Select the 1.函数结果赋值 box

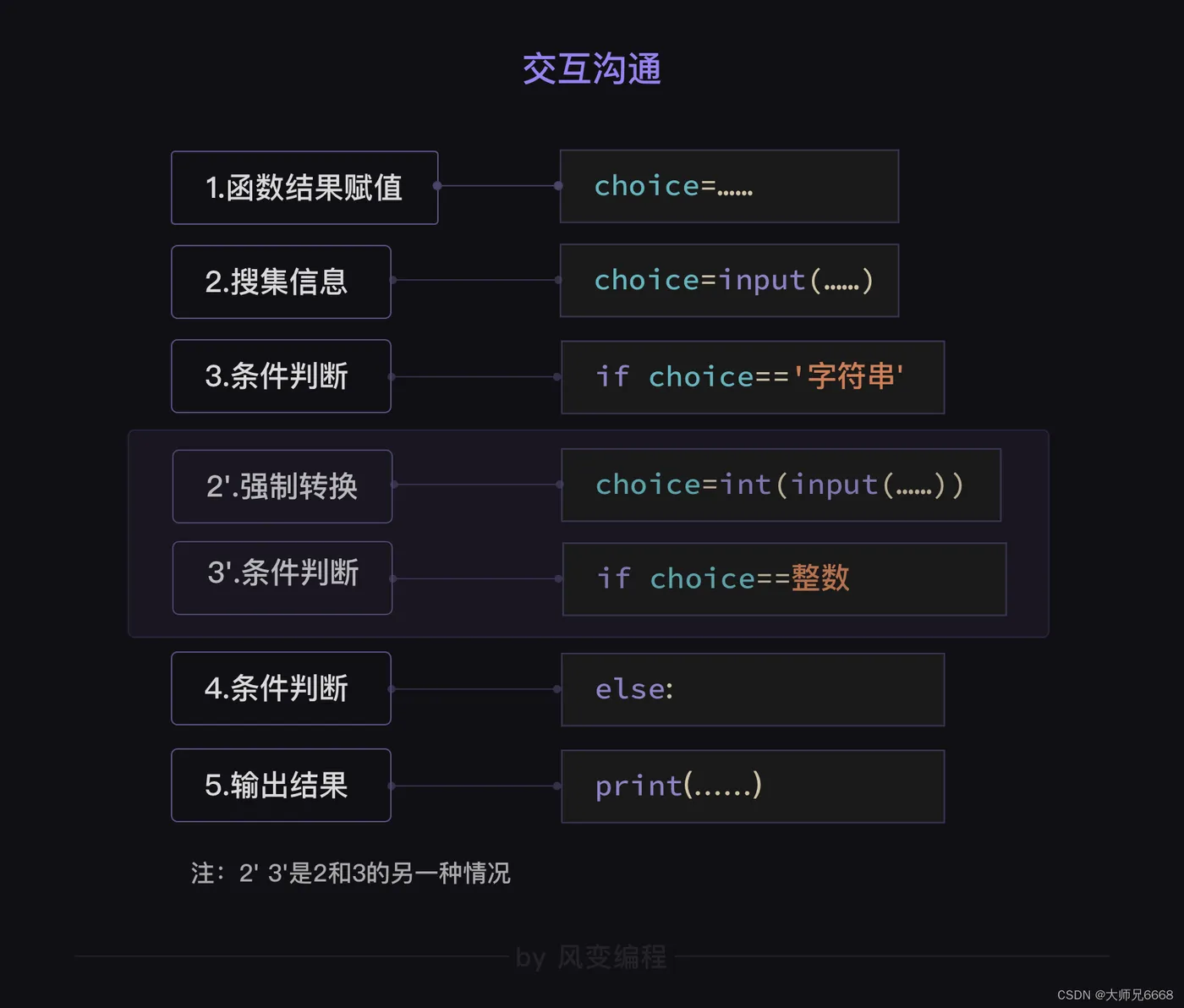[x=304, y=188]
